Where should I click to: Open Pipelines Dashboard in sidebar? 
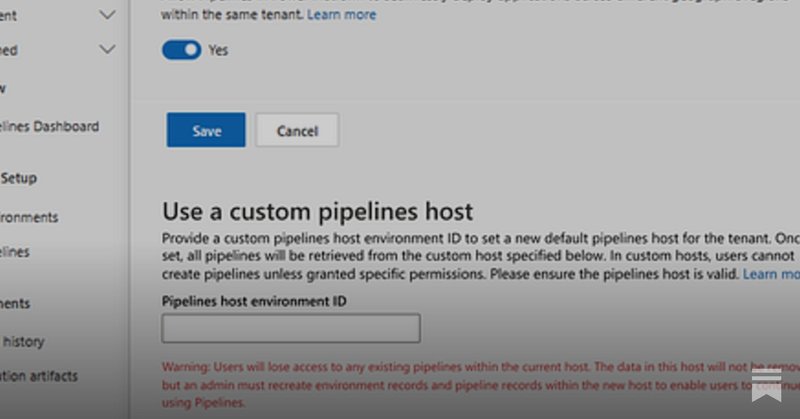click(x=49, y=127)
